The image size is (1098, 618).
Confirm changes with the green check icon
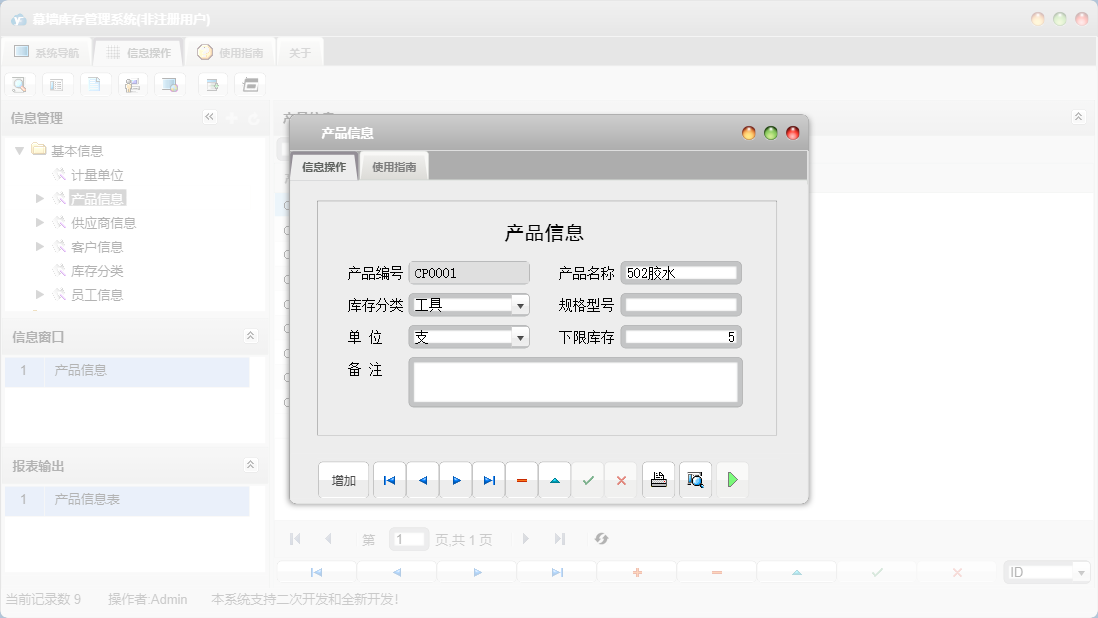[588, 480]
